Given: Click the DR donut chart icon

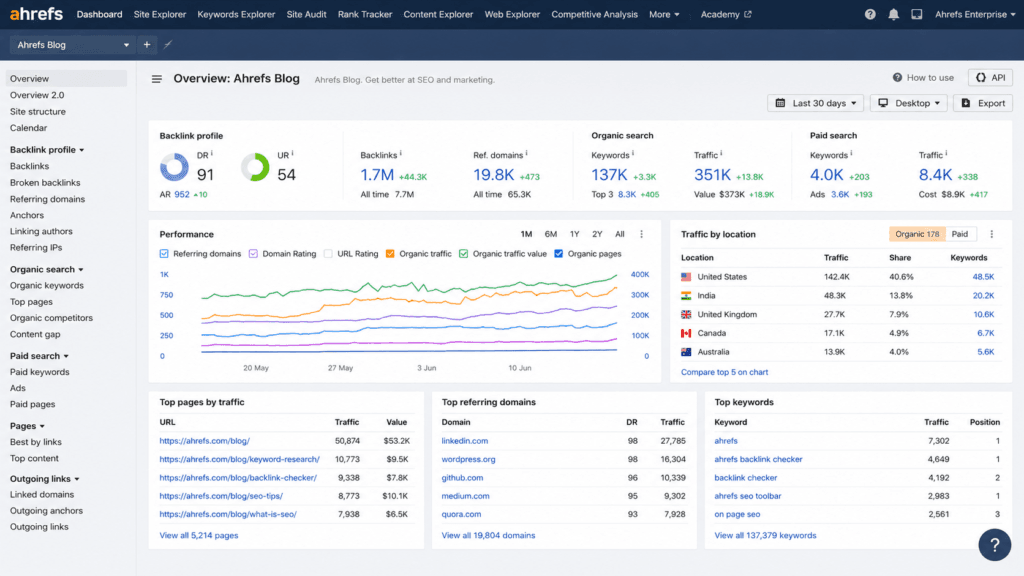Looking at the screenshot, I should coord(174,167).
